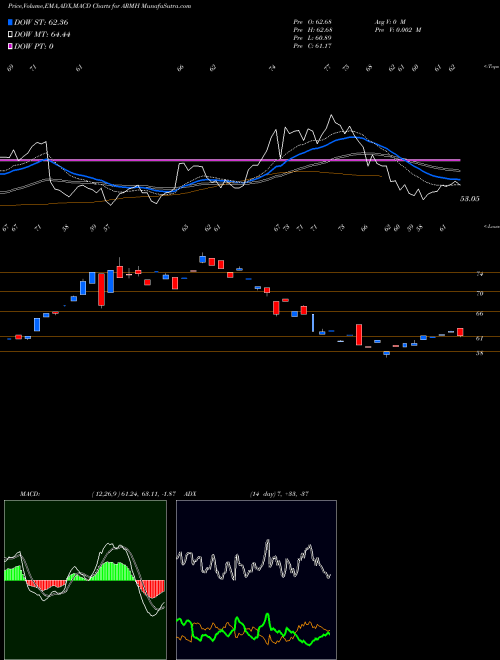The image size is (500, 660).
Task: Click the last red candlestick on the right
Action: (460, 332)
